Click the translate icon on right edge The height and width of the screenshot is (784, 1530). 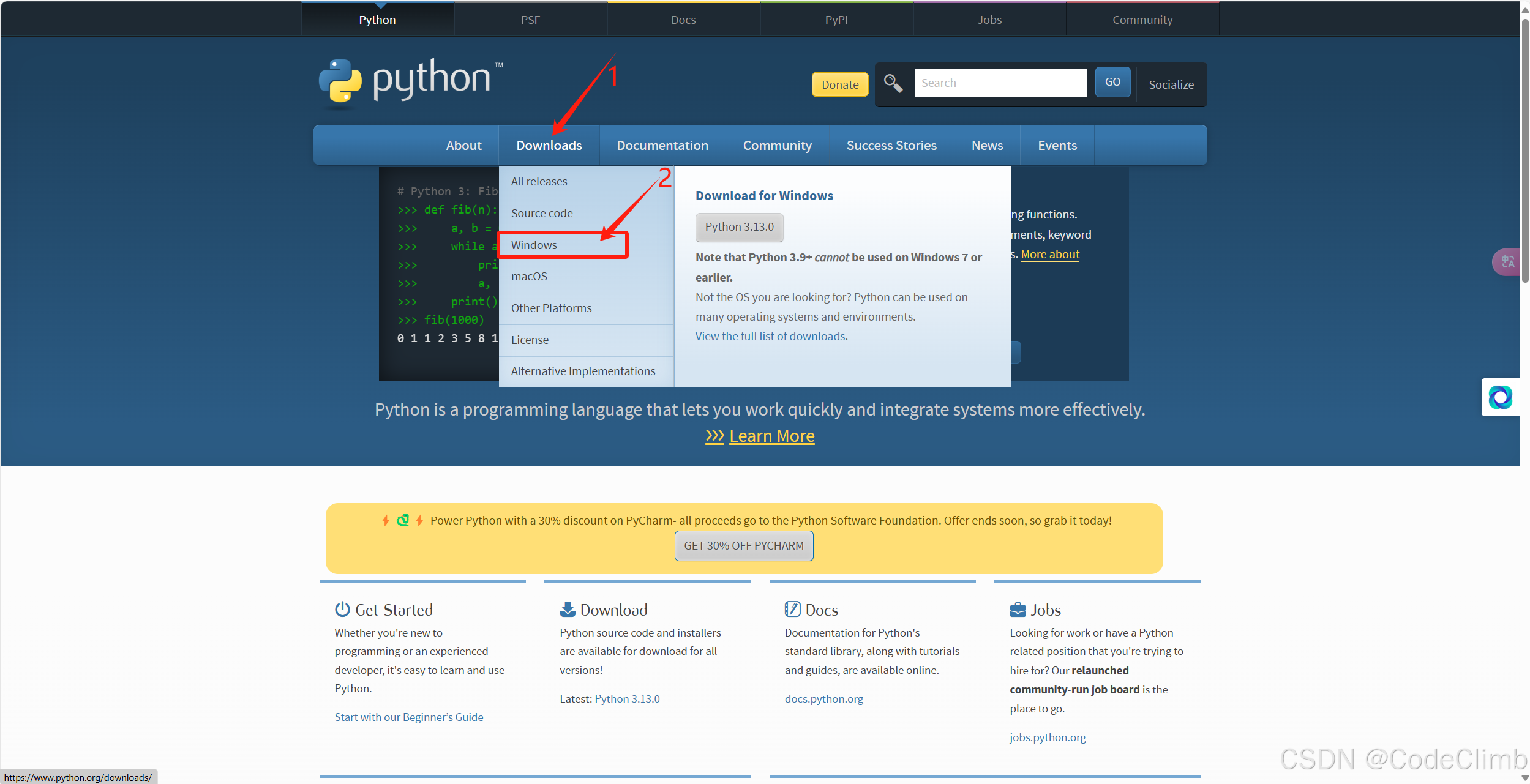click(1507, 262)
